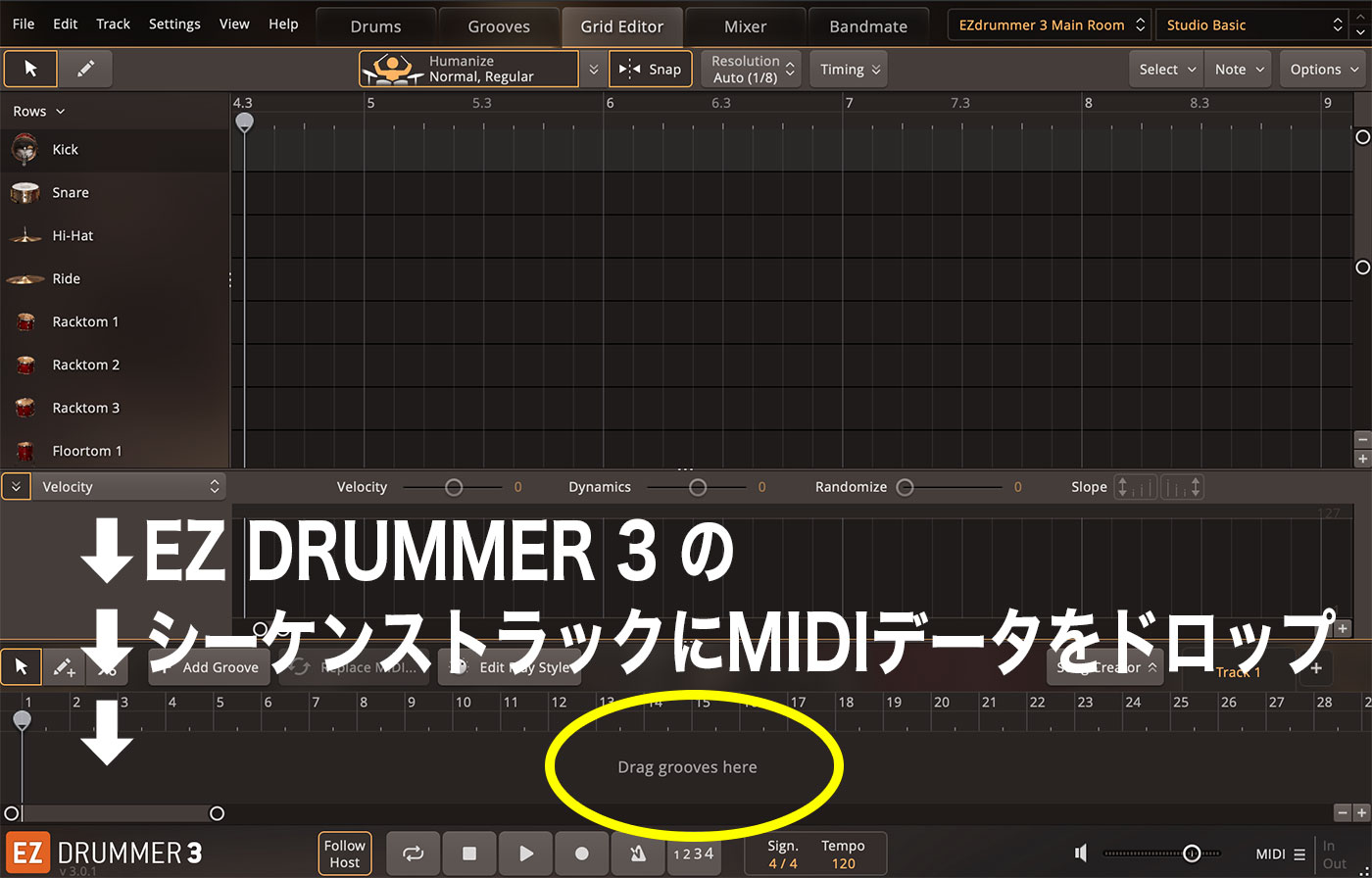This screenshot has height=878, width=1372.
Task: Open the Options dropdown
Action: pos(1323,69)
